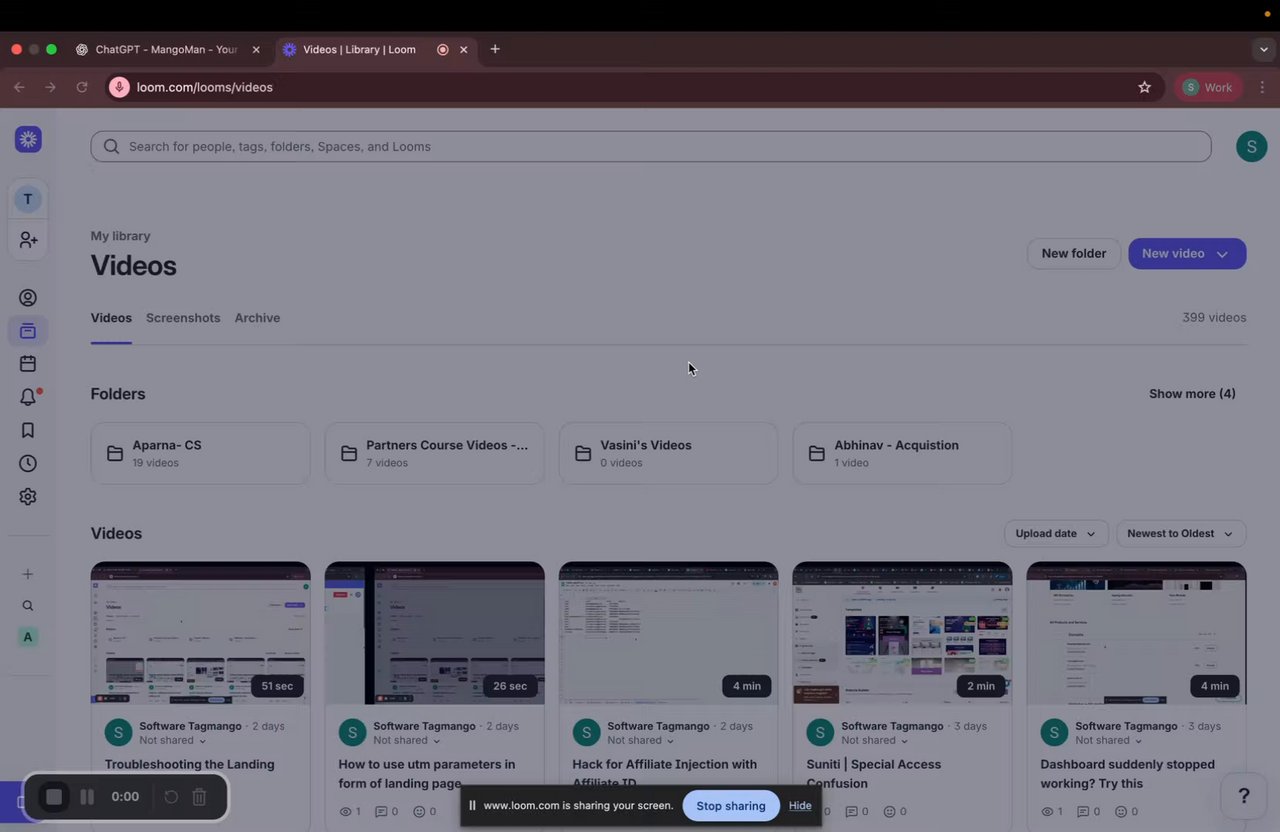Click the green A avatar in sidebar
The height and width of the screenshot is (832, 1280).
tap(28, 637)
